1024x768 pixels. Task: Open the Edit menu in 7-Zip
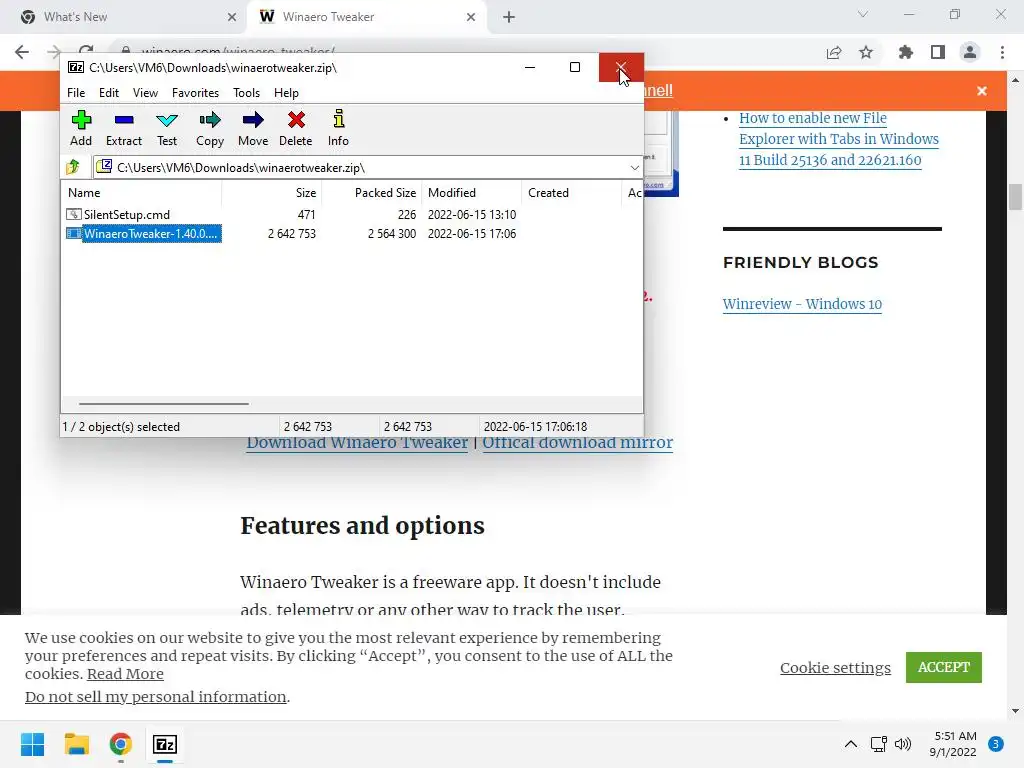click(108, 93)
